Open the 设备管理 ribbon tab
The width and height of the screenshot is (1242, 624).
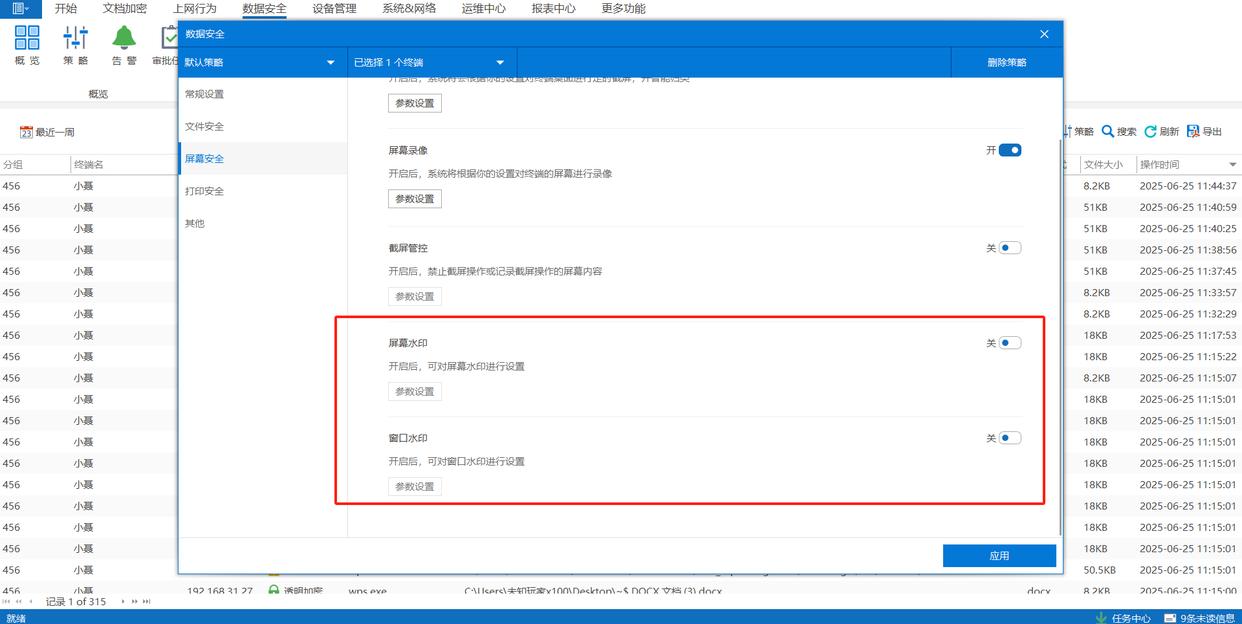click(x=334, y=8)
